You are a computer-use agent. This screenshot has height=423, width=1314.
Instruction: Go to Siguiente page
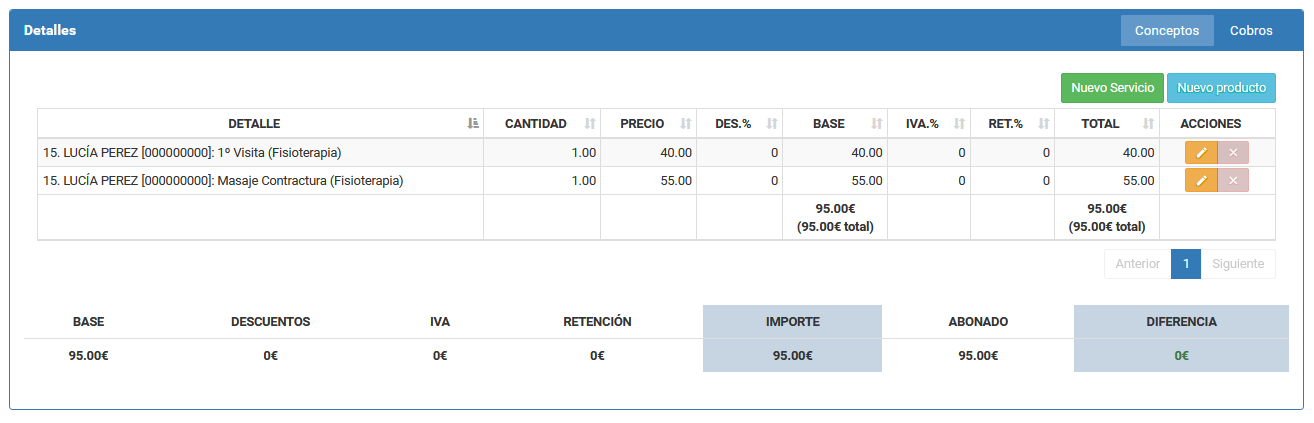[x=1238, y=264]
